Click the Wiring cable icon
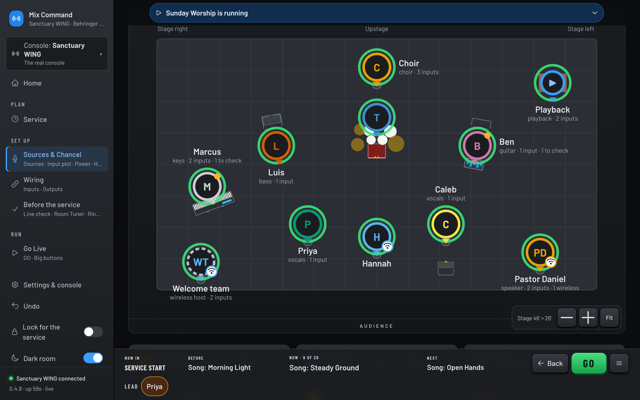 [15, 184]
